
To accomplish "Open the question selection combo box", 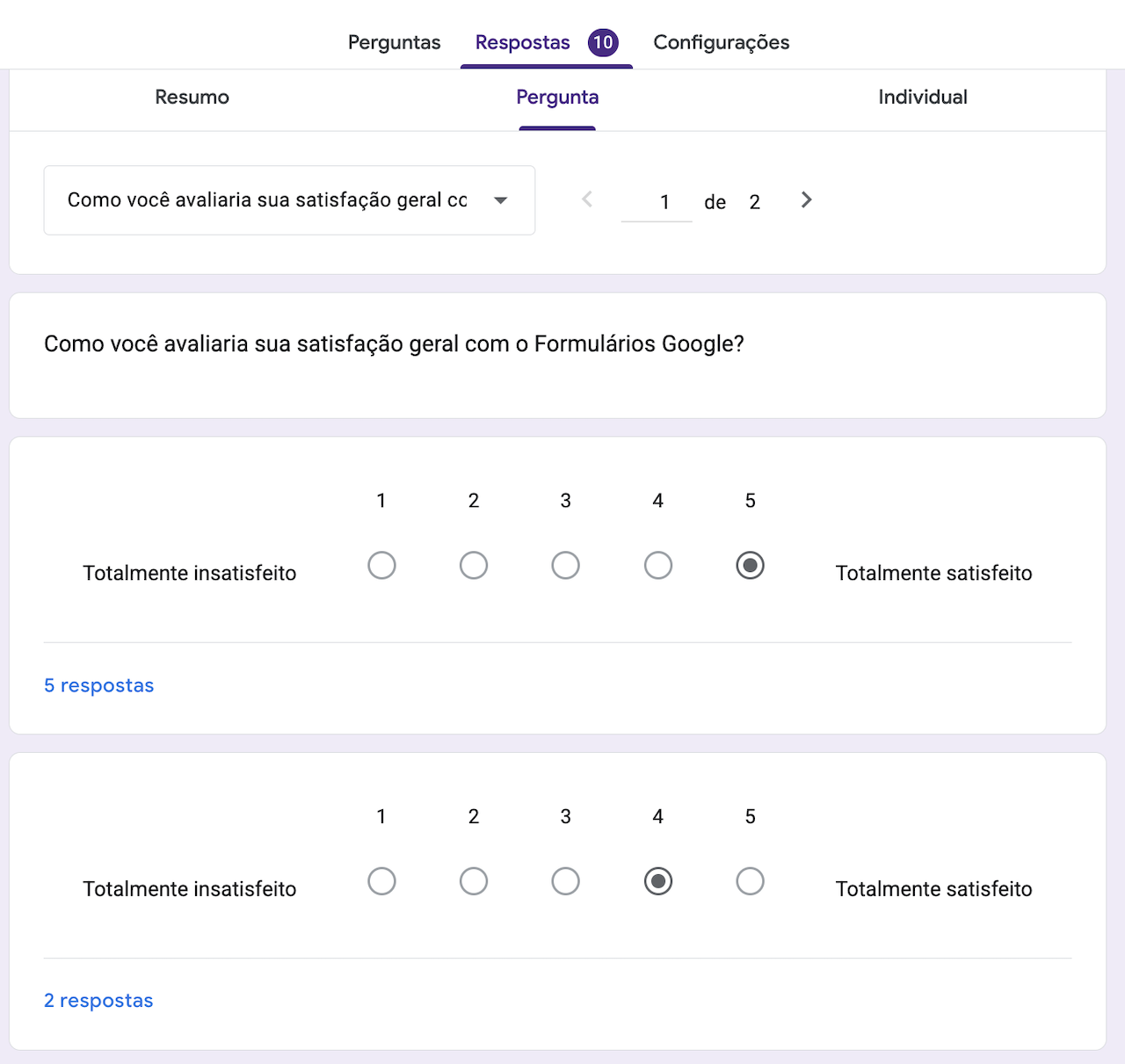I will [289, 200].
